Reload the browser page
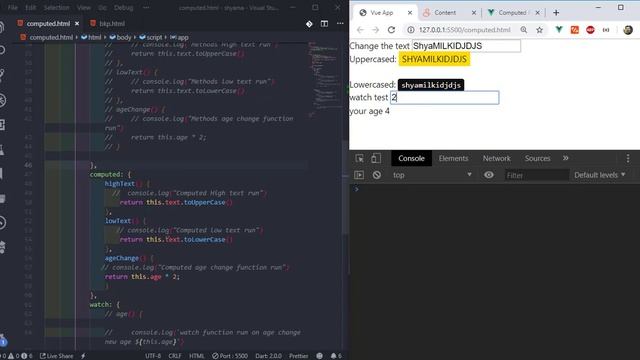Screen dimensions: 640x360 (391, 30)
